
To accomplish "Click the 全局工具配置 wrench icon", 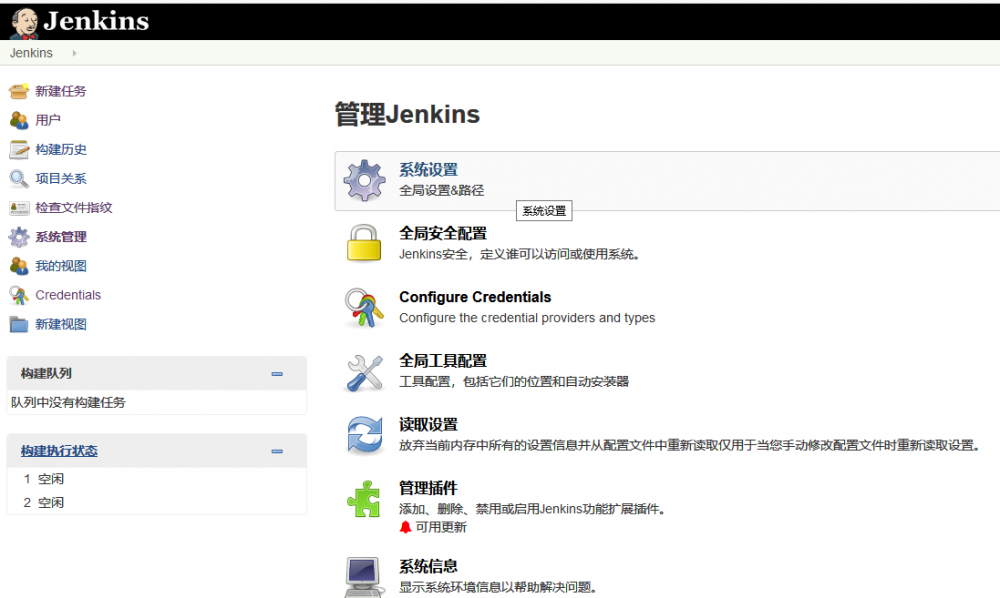I will click(364, 371).
